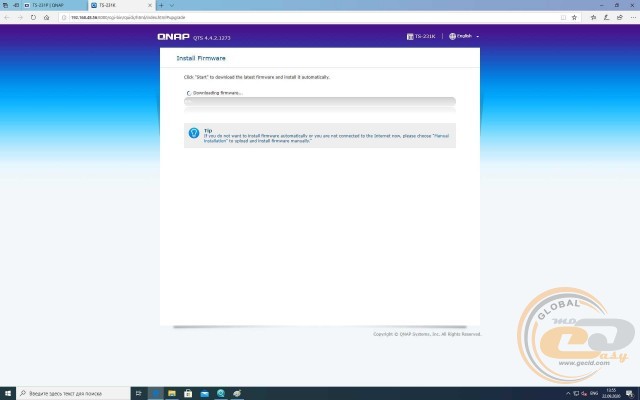The width and height of the screenshot is (640, 400).
Task: Close the TS-231K browser tab
Action: coord(150,5)
